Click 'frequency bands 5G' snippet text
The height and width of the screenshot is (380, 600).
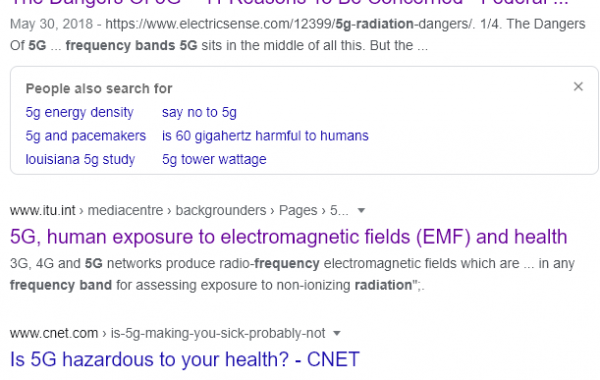pyautogui.click(x=132, y=46)
